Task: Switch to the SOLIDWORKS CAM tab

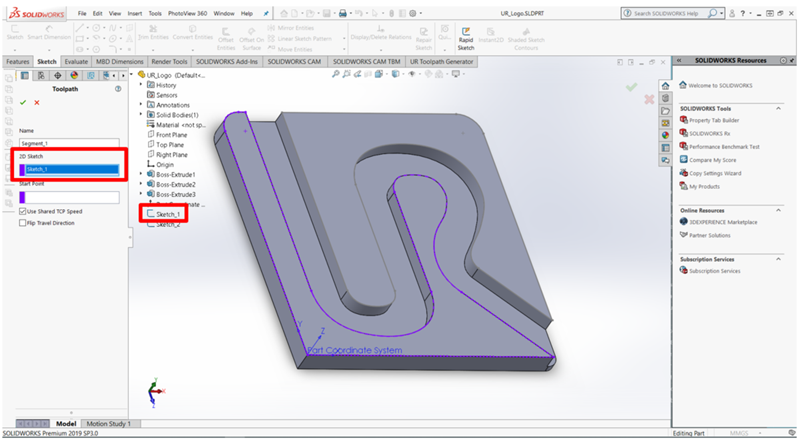Action: point(294,62)
